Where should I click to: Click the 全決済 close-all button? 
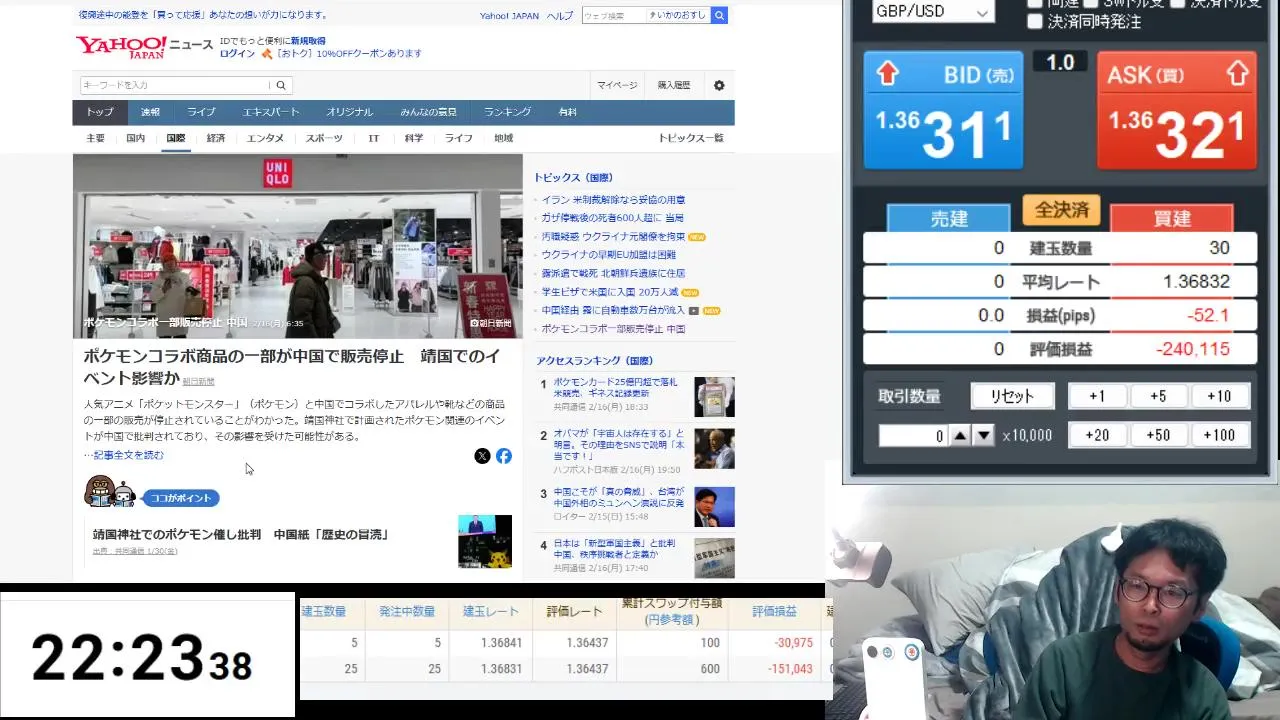[x=1061, y=210]
